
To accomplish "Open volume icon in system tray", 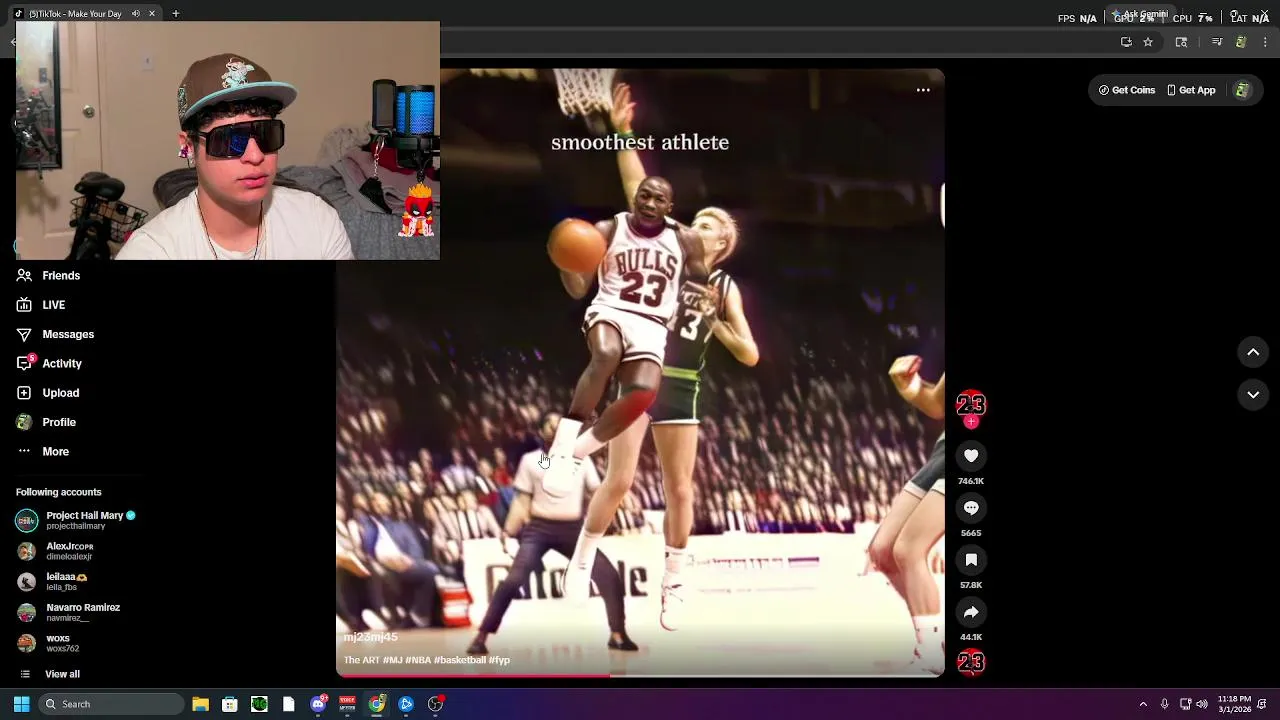I will [x=1201, y=704].
